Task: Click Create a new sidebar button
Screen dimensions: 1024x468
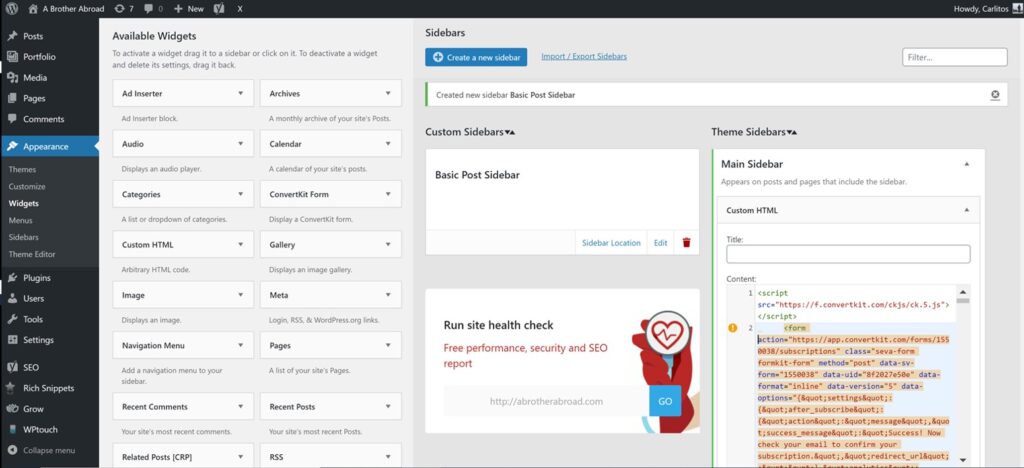Action: 476,57
